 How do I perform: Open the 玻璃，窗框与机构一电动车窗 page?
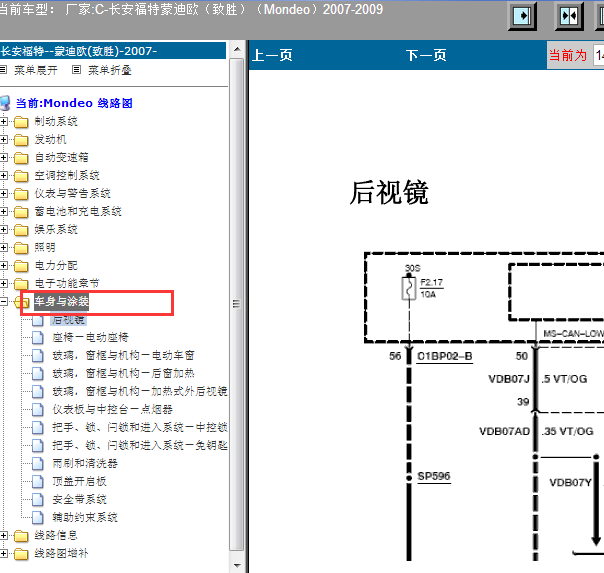123,355
